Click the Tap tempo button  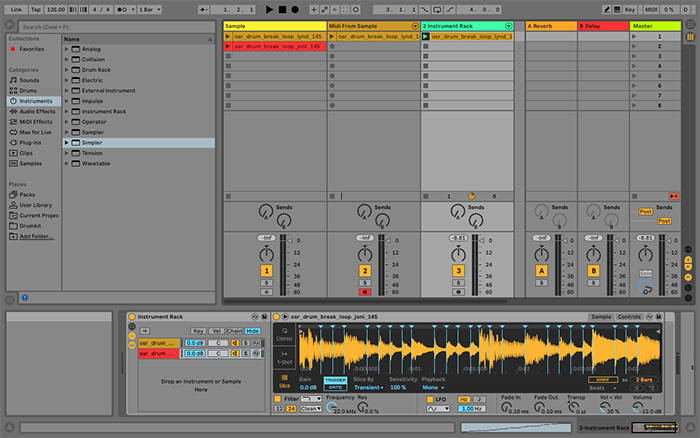pyautogui.click(x=36, y=9)
